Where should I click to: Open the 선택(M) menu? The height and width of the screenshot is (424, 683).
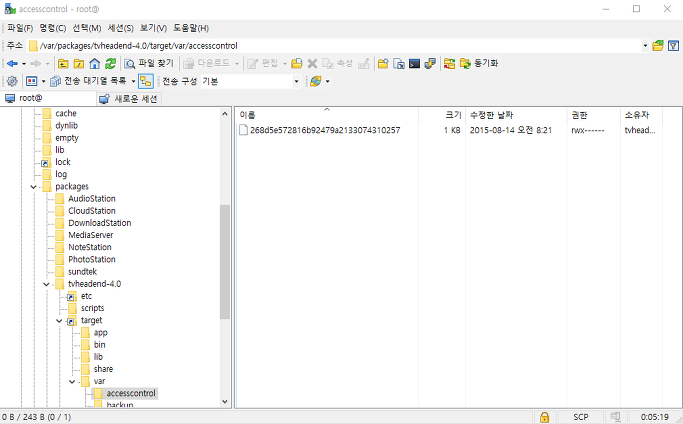click(87, 28)
